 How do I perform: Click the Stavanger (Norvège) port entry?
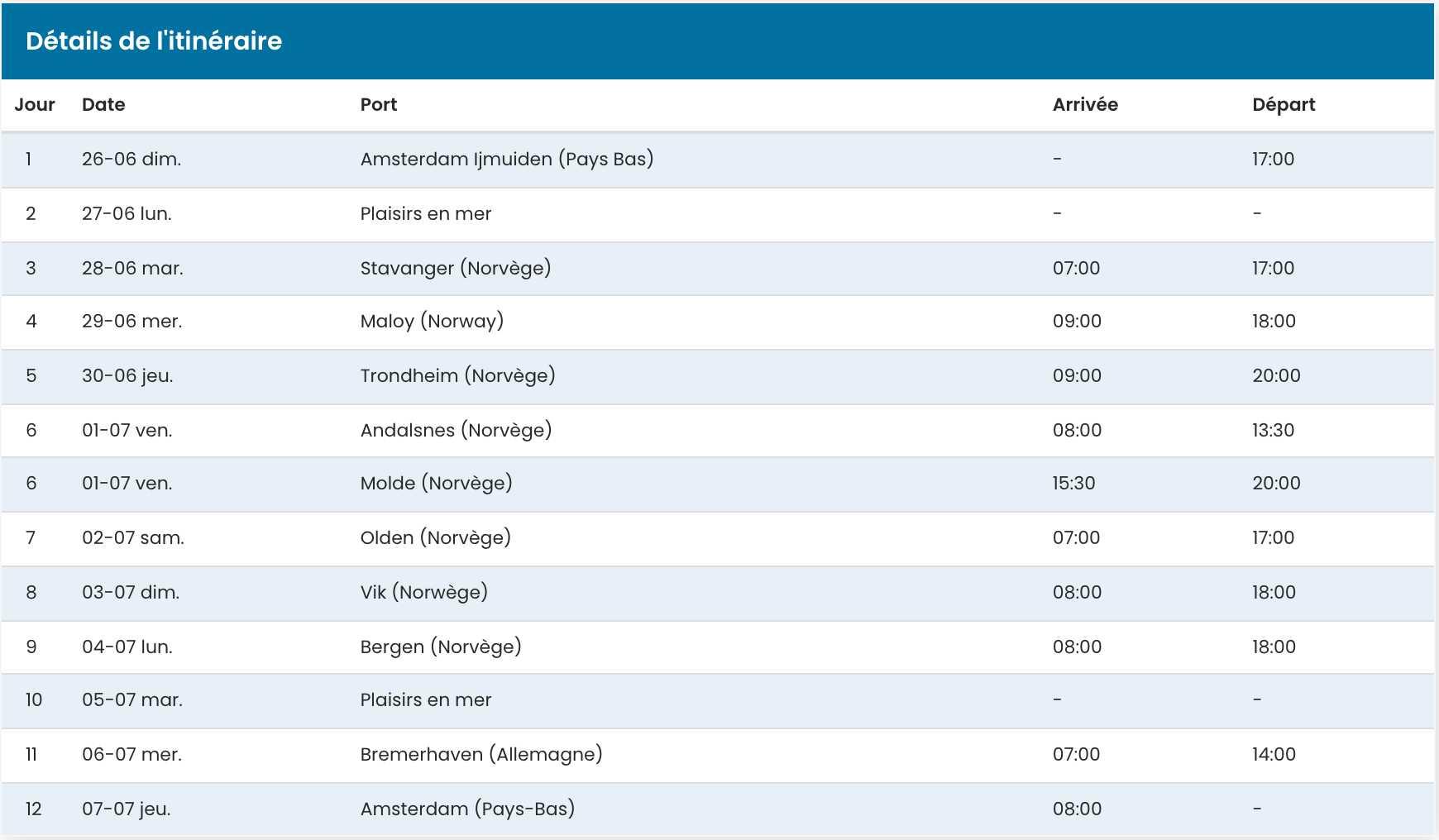point(455,268)
